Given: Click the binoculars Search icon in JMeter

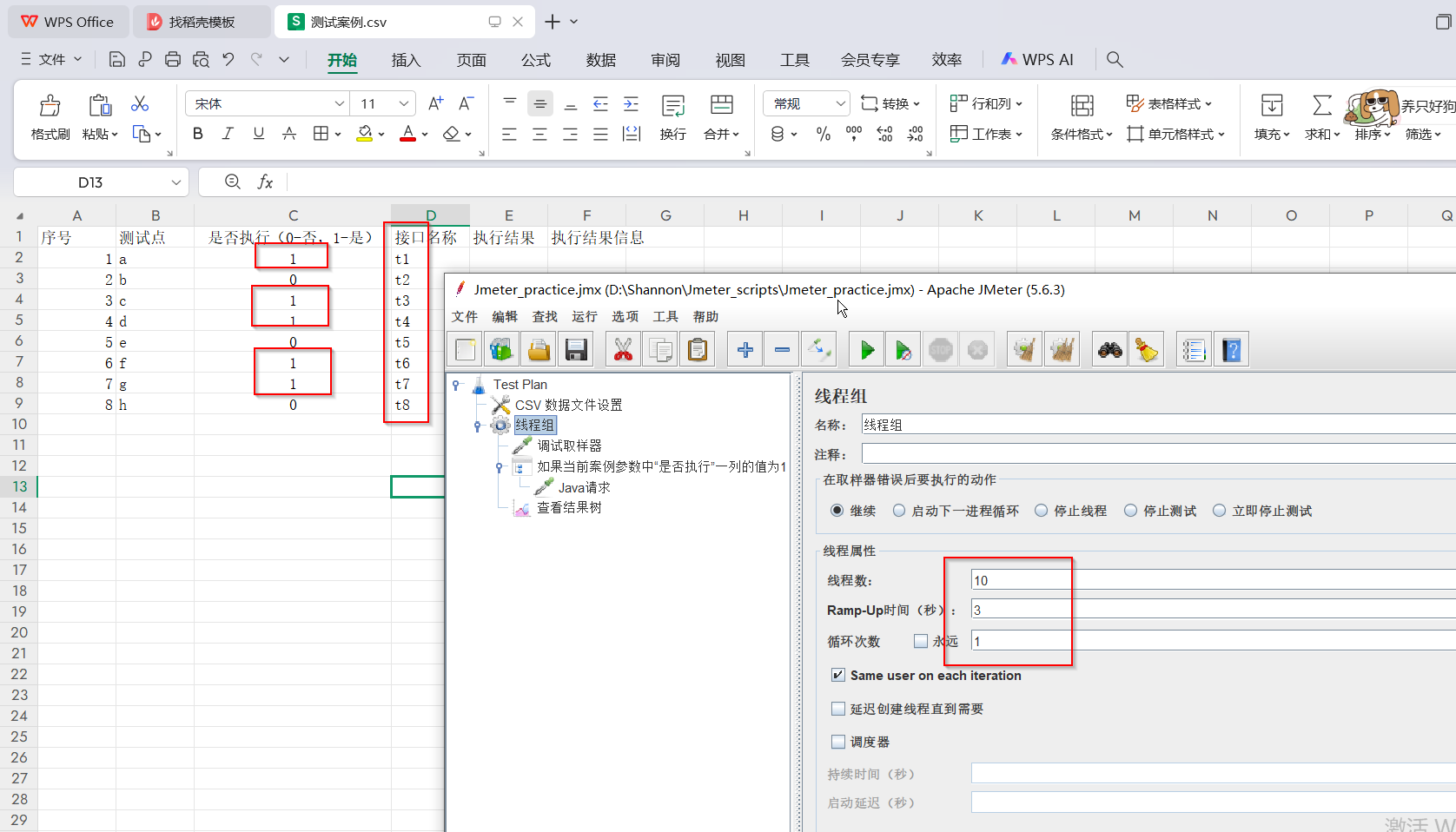Looking at the screenshot, I should pyautogui.click(x=1109, y=350).
